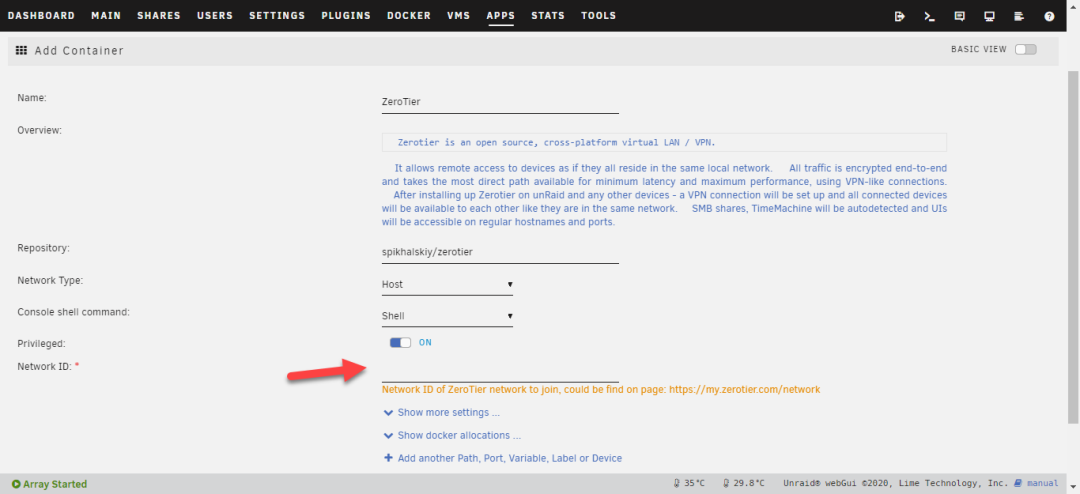Click the Unraid webGui copyright text
Screen dimensions: 1080x494
coord(895,484)
